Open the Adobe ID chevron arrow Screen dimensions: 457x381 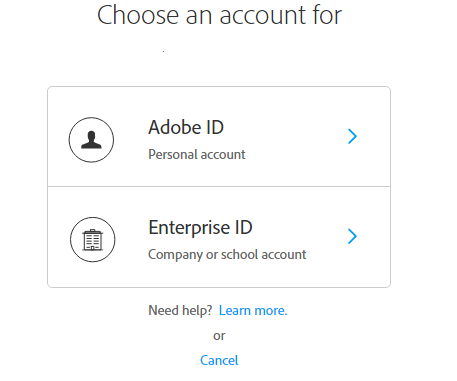point(352,136)
